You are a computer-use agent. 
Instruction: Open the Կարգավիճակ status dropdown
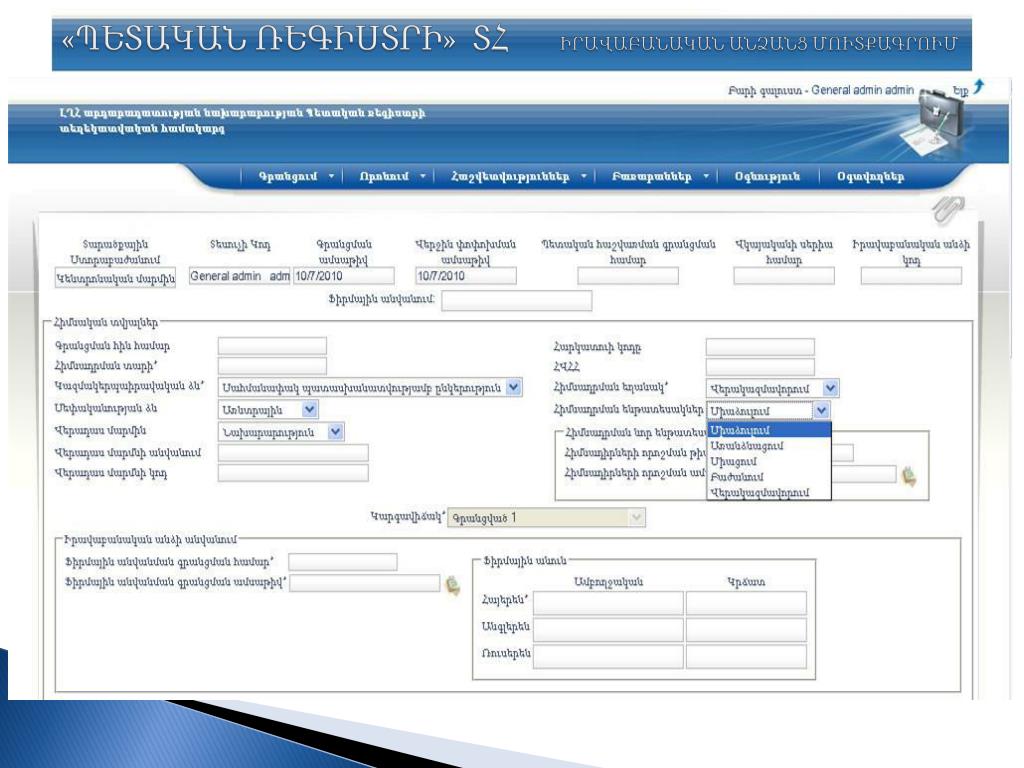(x=547, y=518)
